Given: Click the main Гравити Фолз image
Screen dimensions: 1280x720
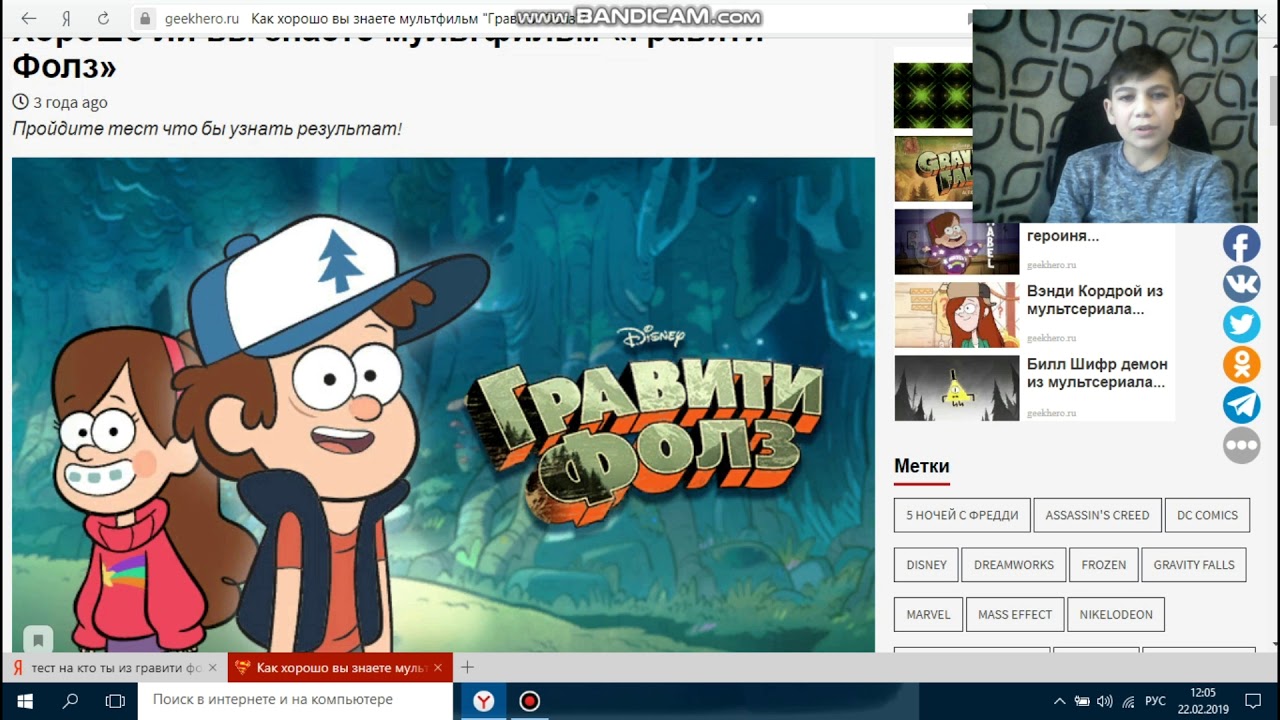Looking at the screenshot, I should (x=443, y=405).
